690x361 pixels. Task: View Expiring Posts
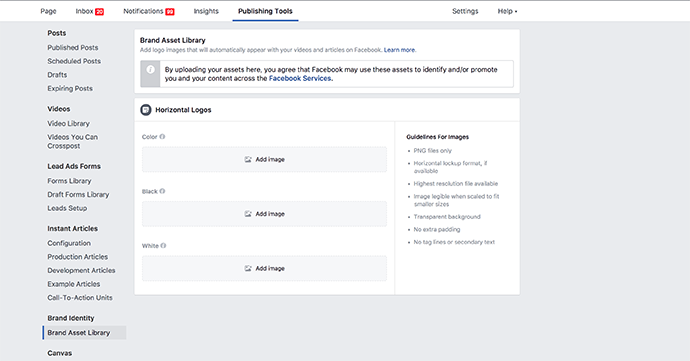[70, 88]
